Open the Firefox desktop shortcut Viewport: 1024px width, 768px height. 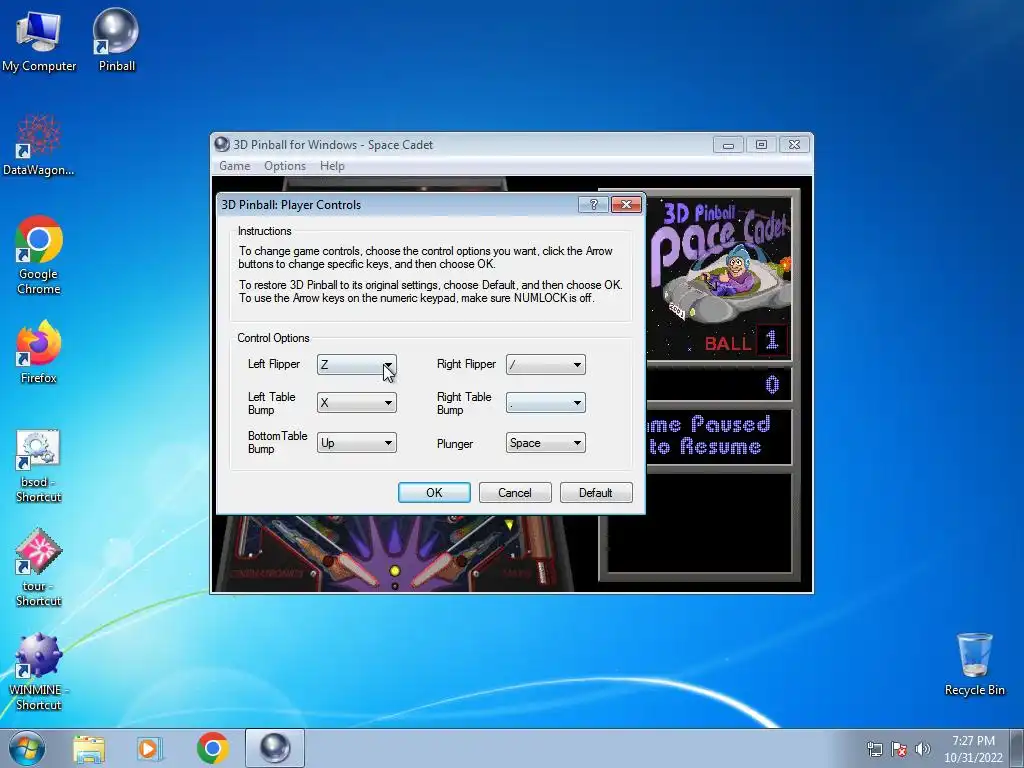(39, 351)
